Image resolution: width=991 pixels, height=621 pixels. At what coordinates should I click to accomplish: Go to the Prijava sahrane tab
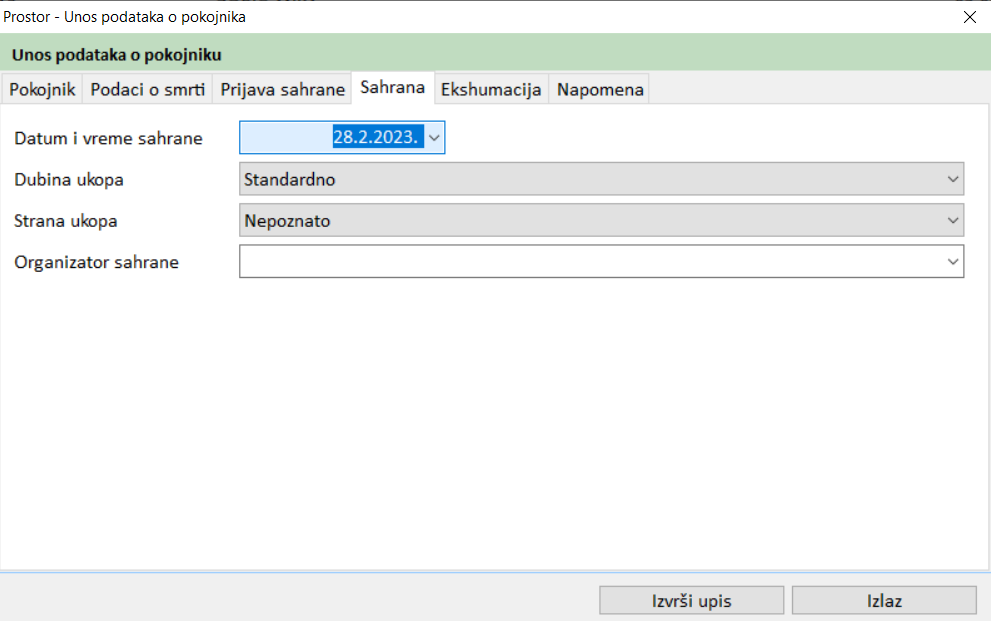coord(283,89)
